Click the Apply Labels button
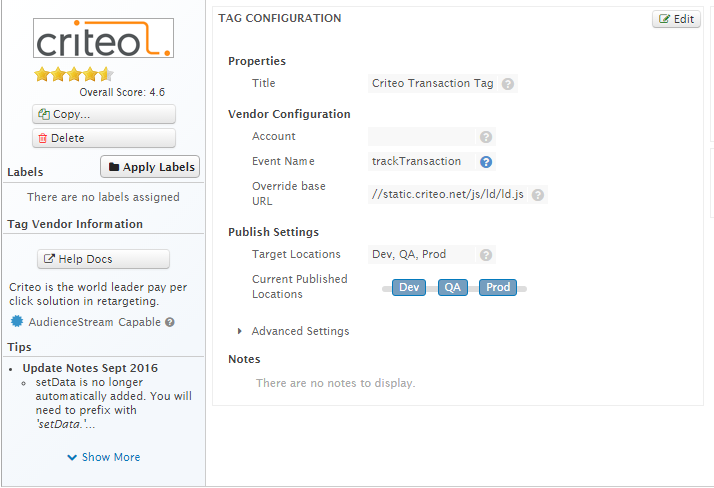The image size is (714, 488). pyautogui.click(x=150, y=167)
